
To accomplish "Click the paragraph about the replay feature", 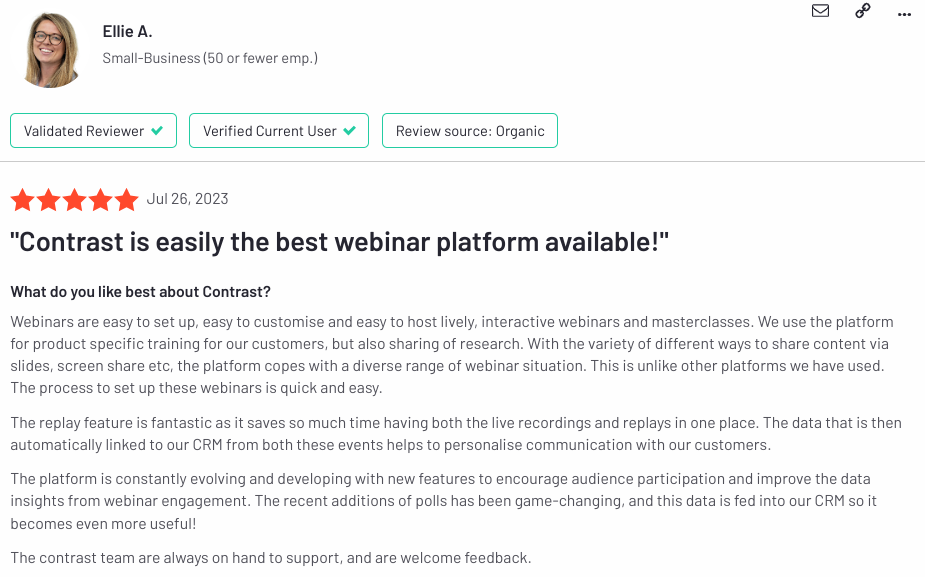I will tap(455, 434).
